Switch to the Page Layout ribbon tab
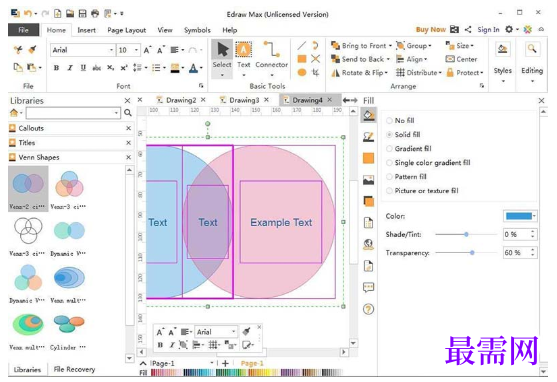This screenshot has height=382, width=557. [127, 30]
